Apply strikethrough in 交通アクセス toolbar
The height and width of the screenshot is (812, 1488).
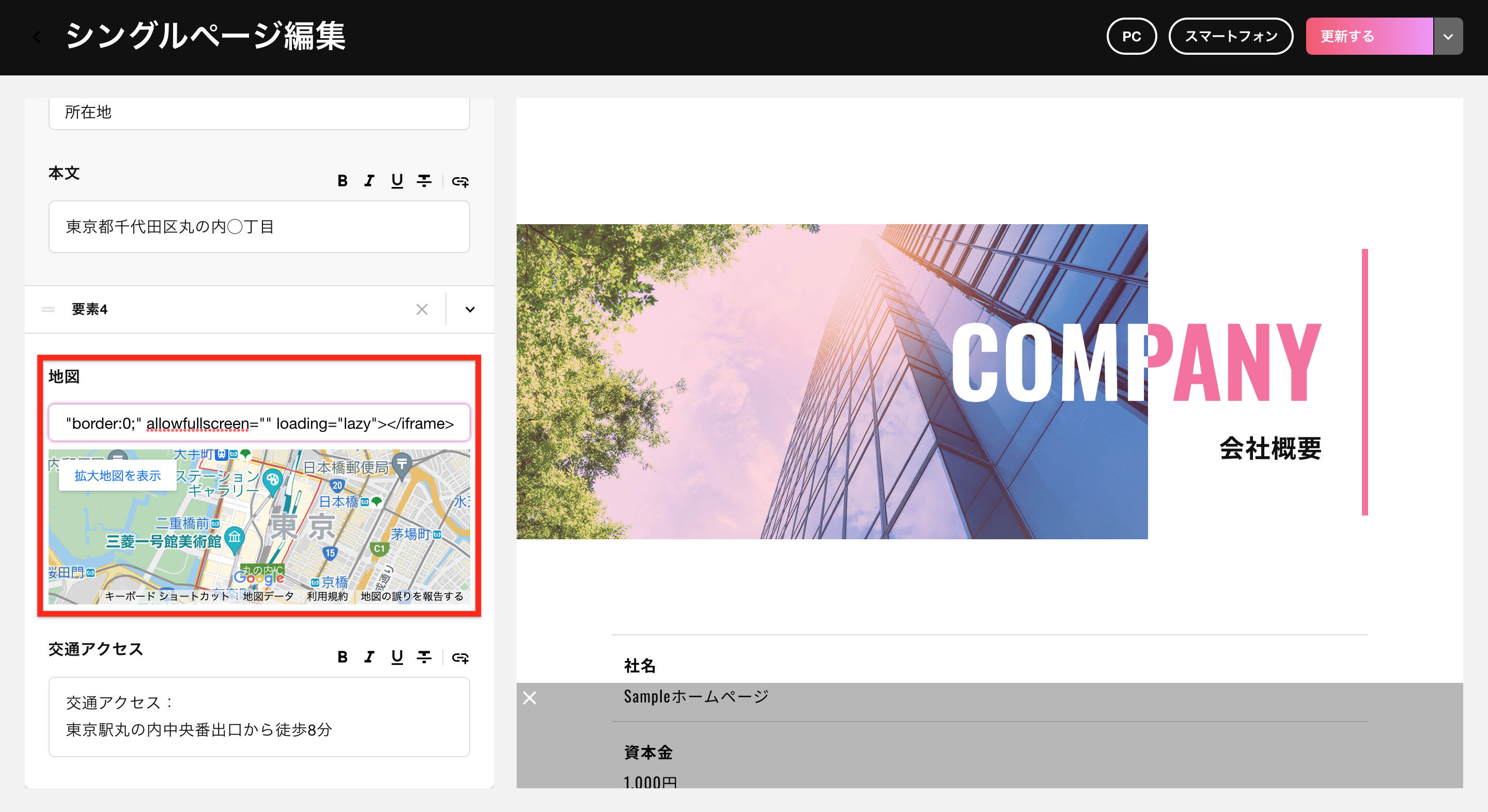point(424,657)
